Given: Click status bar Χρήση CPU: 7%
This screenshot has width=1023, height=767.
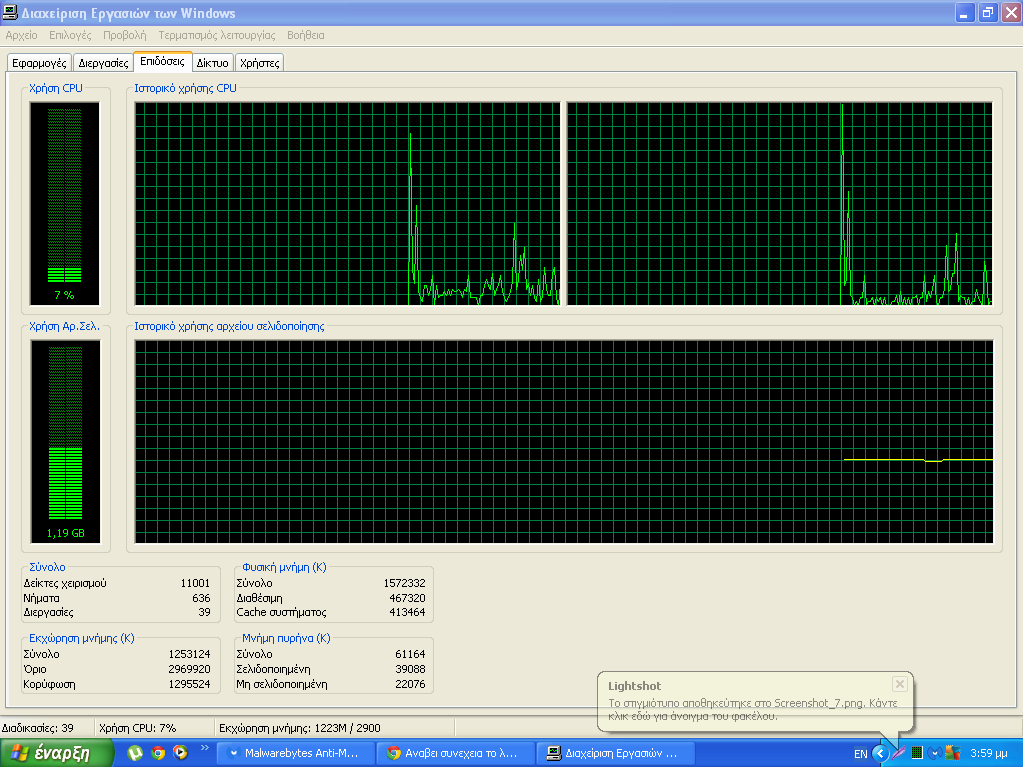Looking at the screenshot, I should [x=137, y=728].
